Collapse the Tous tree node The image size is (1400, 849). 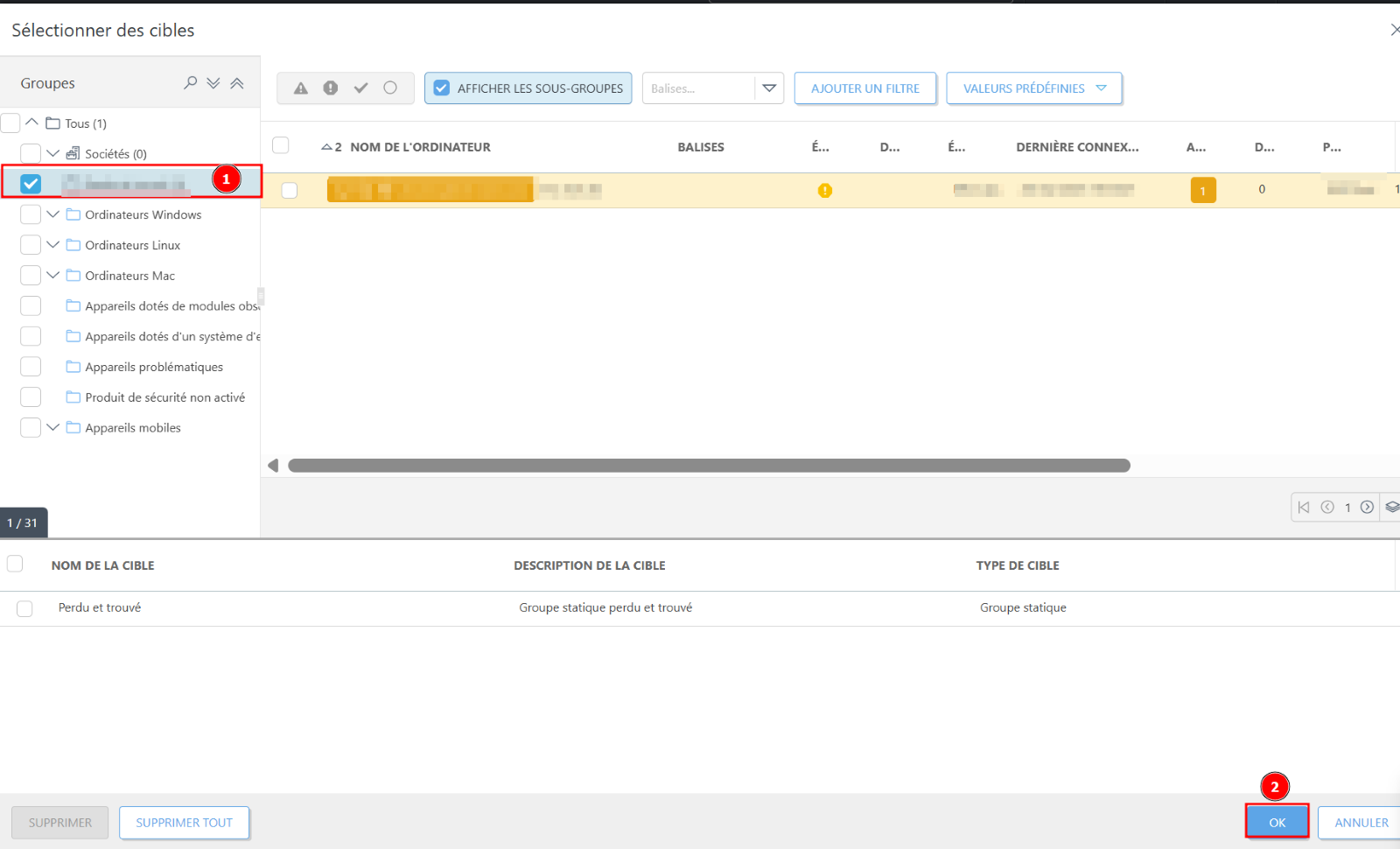[32, 122]
